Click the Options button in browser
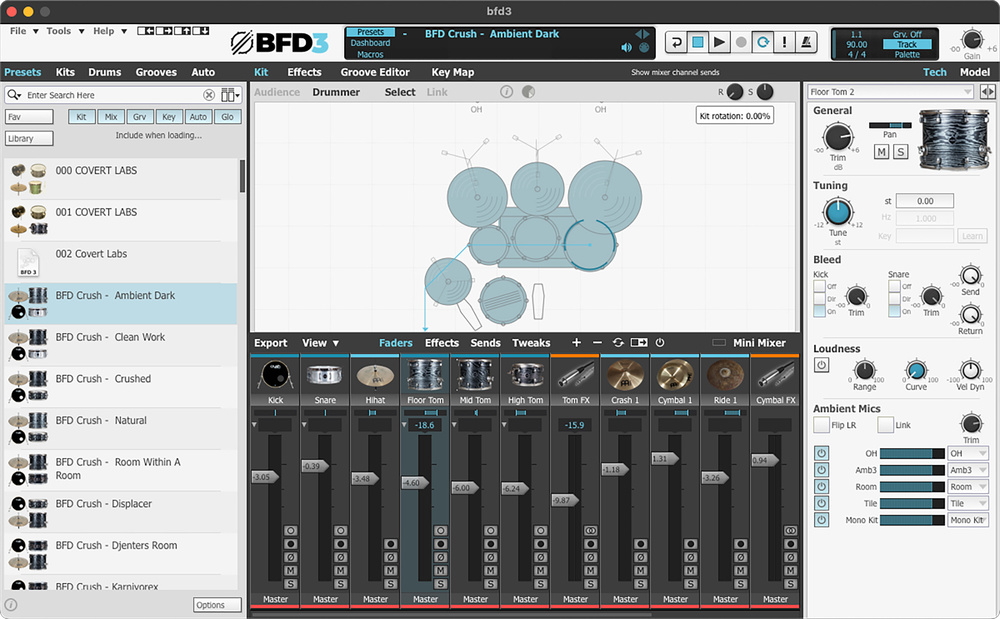Image resolution: width=1000 pixels, height=619 pixels. coord(217,605)
